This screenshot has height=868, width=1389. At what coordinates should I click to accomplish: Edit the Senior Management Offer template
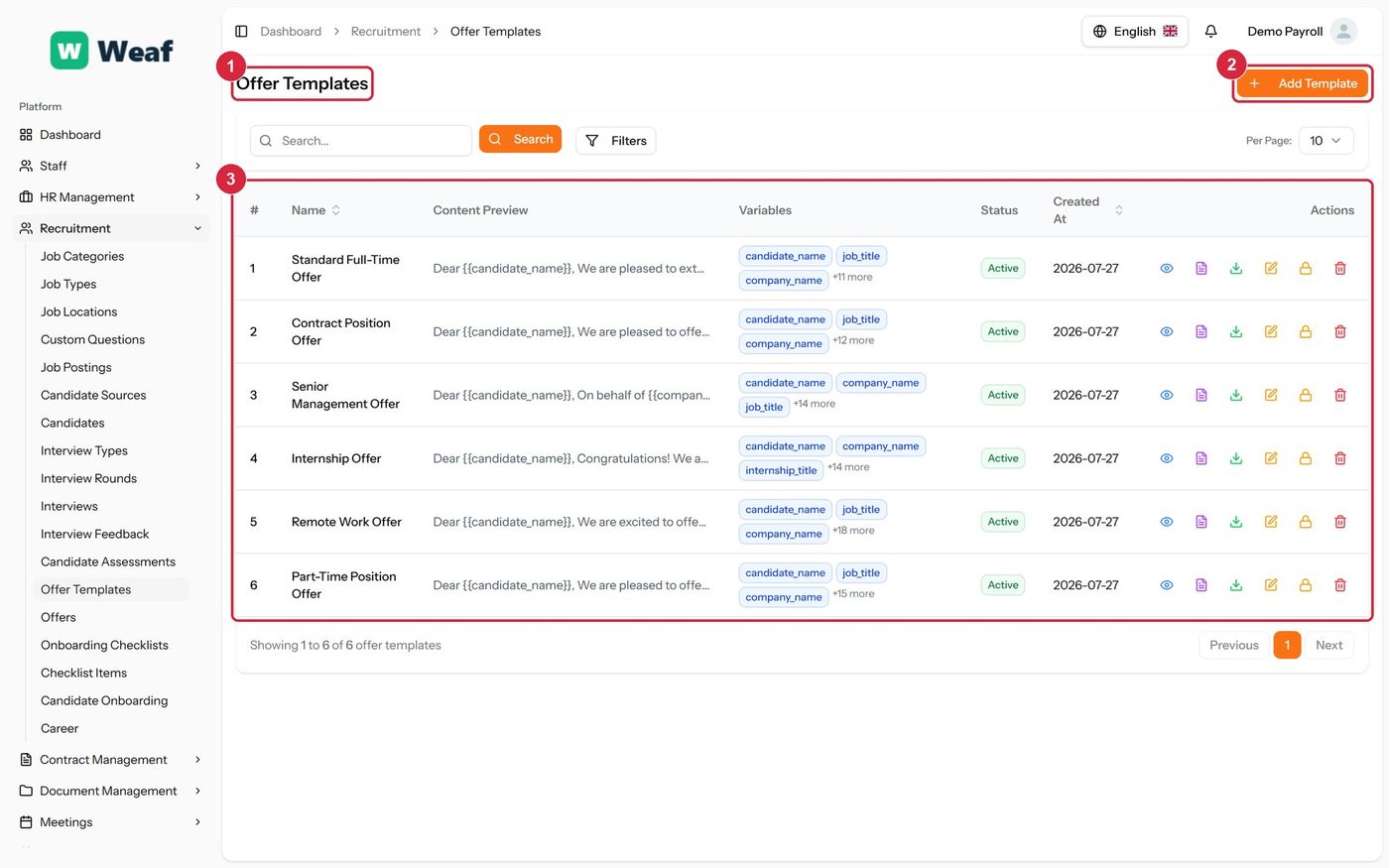tap(1271, 396)
